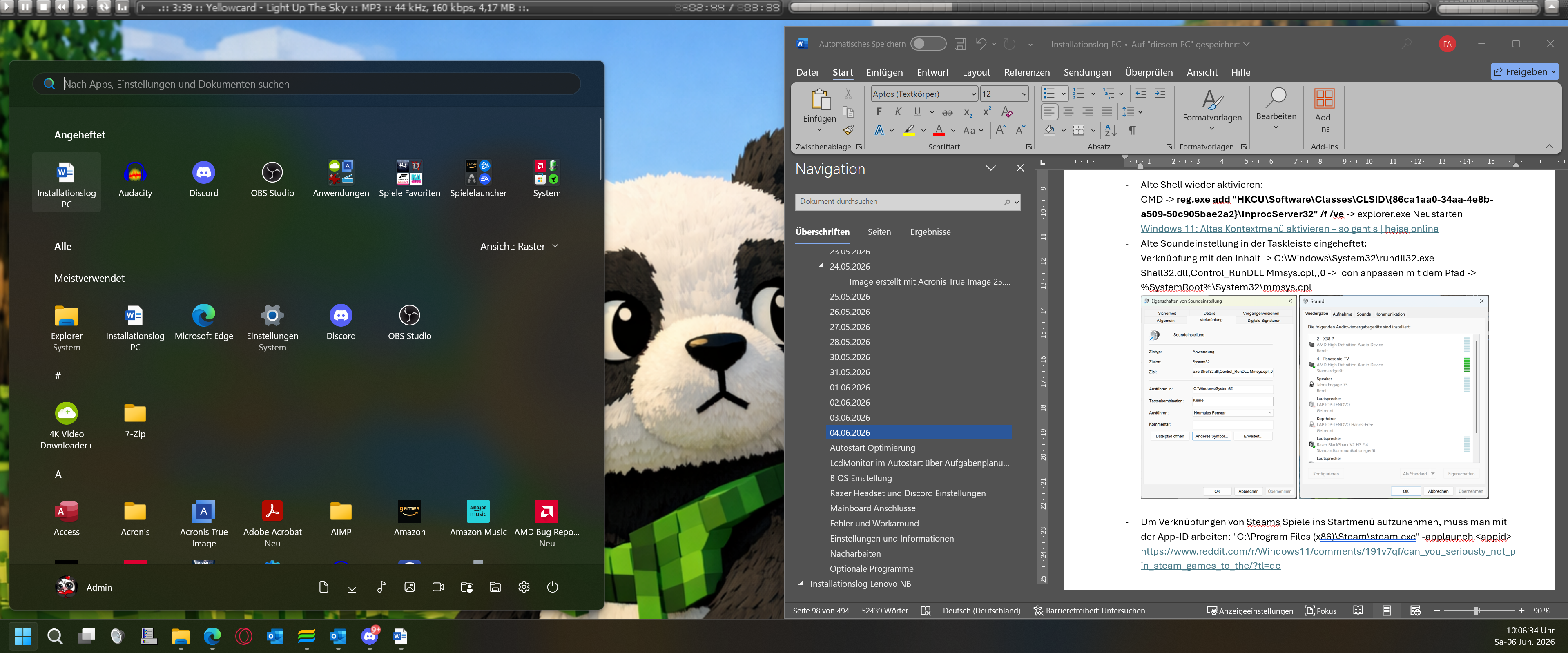Clear all formatting with eraser icon
The image size is (1568, 653).
[1007, 112]
